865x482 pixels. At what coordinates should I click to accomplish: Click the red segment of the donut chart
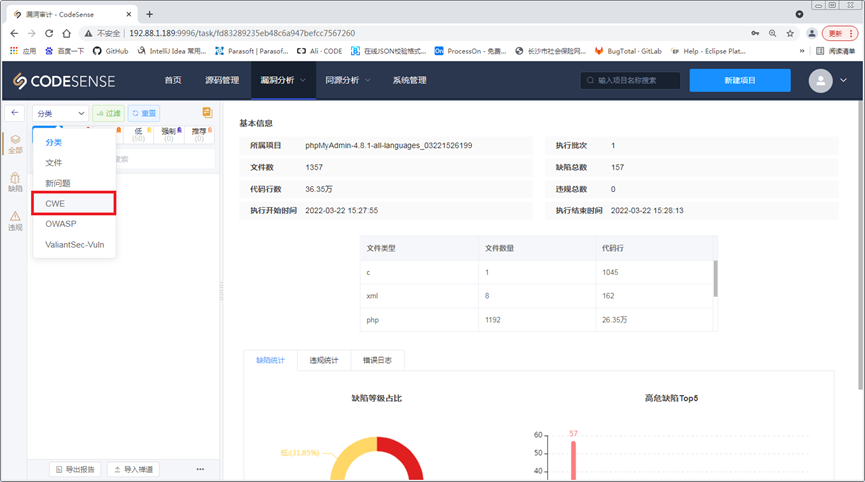click(x=408, y=458)
